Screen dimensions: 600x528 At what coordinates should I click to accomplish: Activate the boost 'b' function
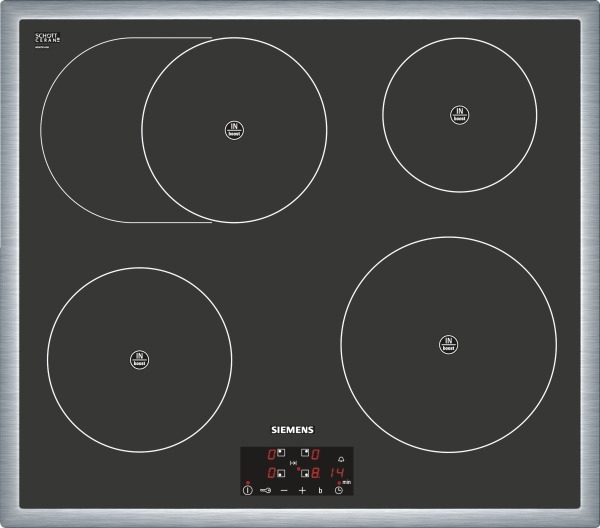click(x=320, y=490)
